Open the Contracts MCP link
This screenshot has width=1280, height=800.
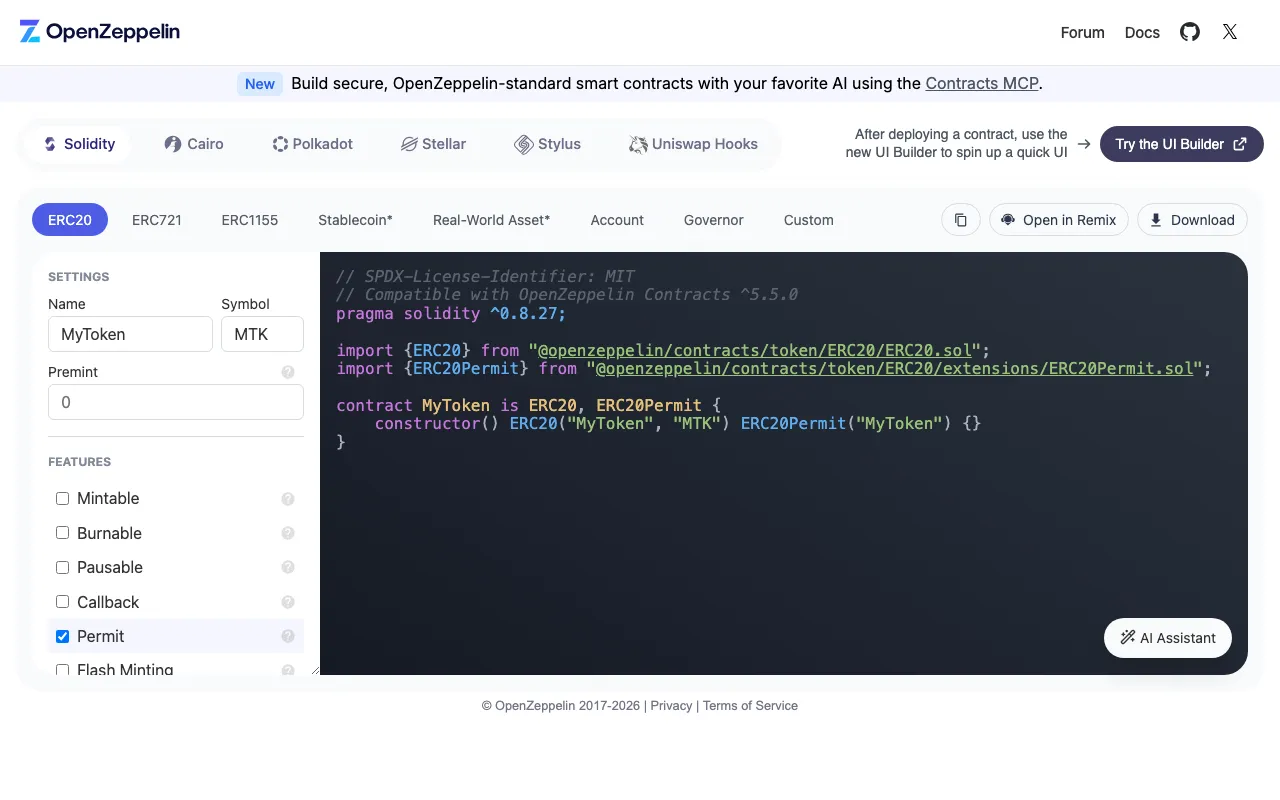point(982,84)
